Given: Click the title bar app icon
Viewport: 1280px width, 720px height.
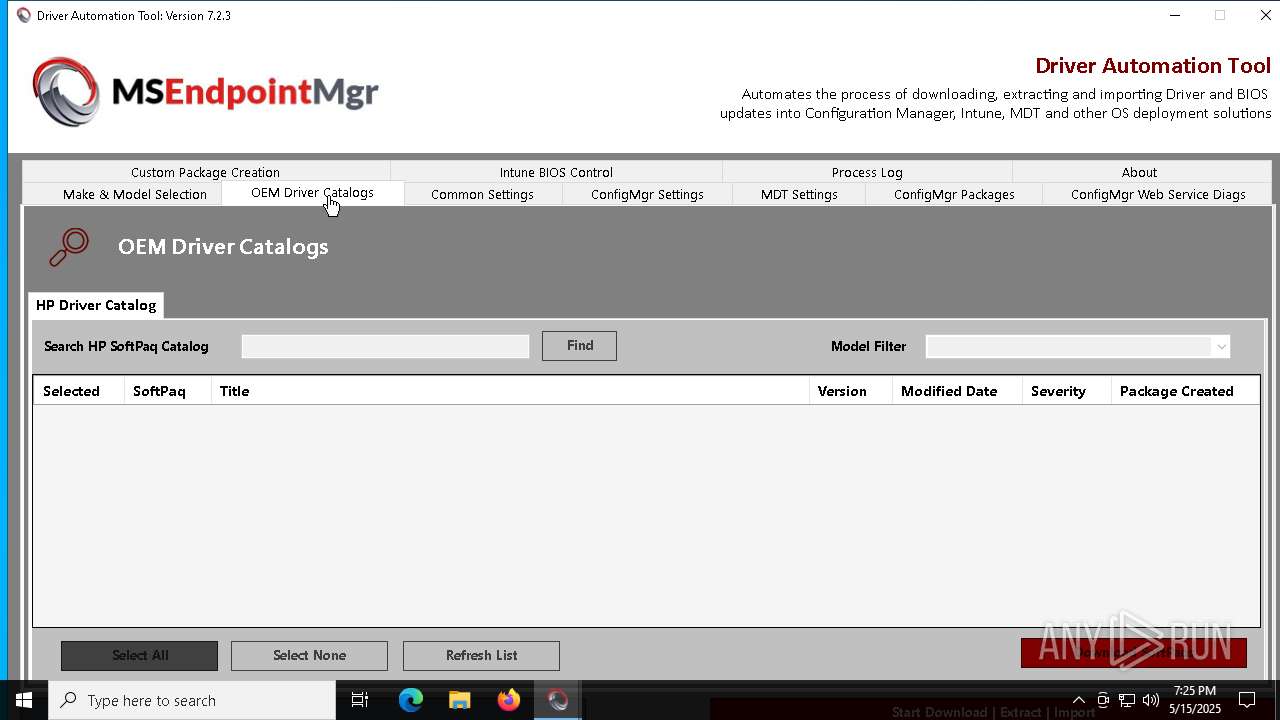Looking at the screenshot, I should tap(24, 15).
